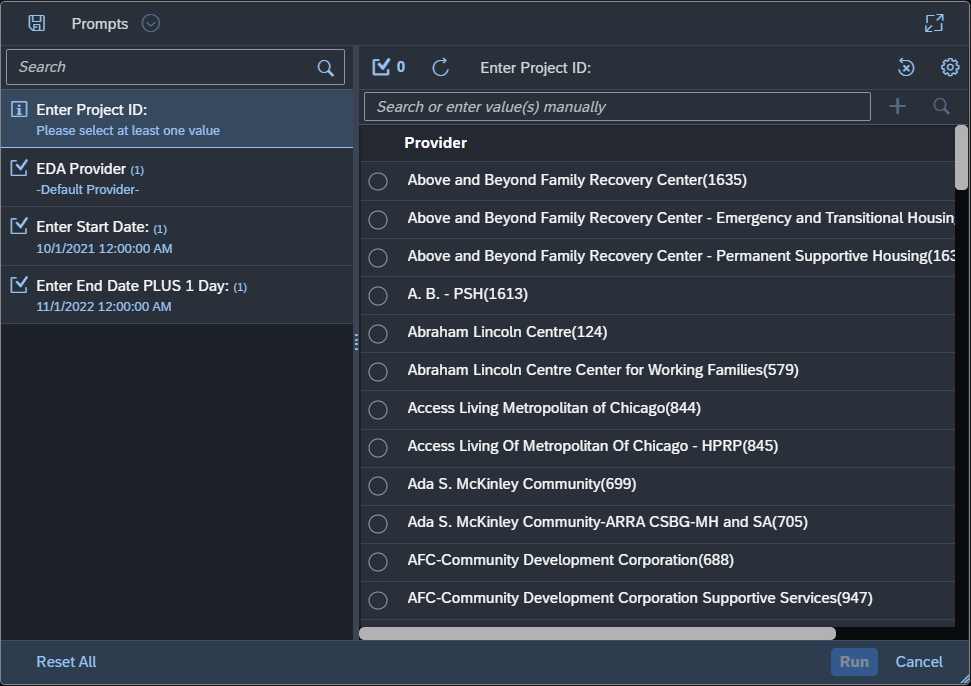This screenshot has width=971, height=686.
Task: Click the full screen expand icon
Action: [934, 23]
